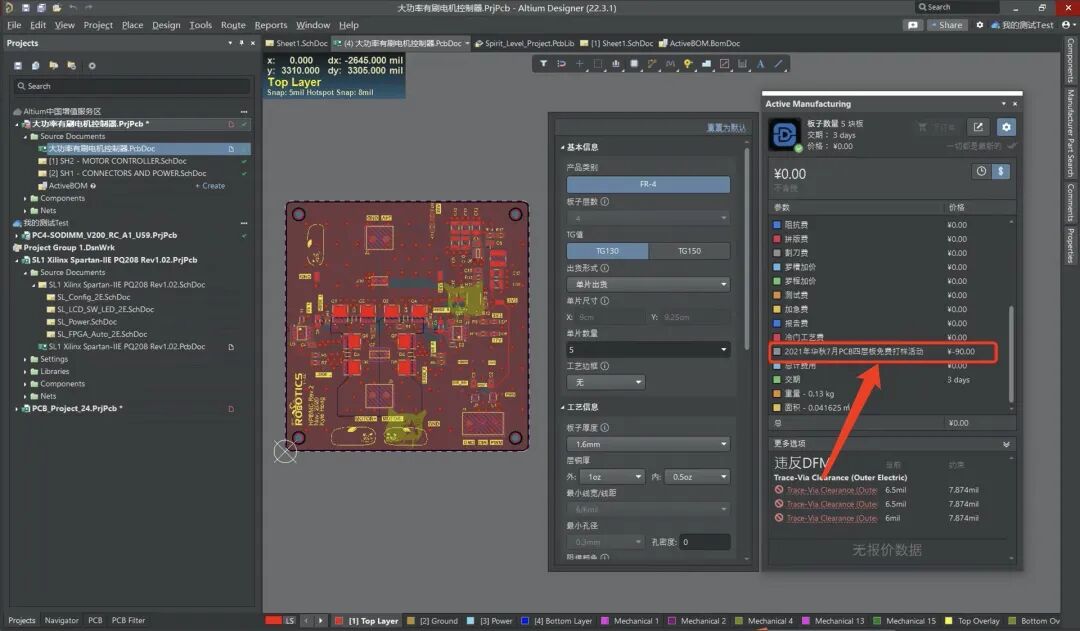Select TG130 option

(607, 251)
